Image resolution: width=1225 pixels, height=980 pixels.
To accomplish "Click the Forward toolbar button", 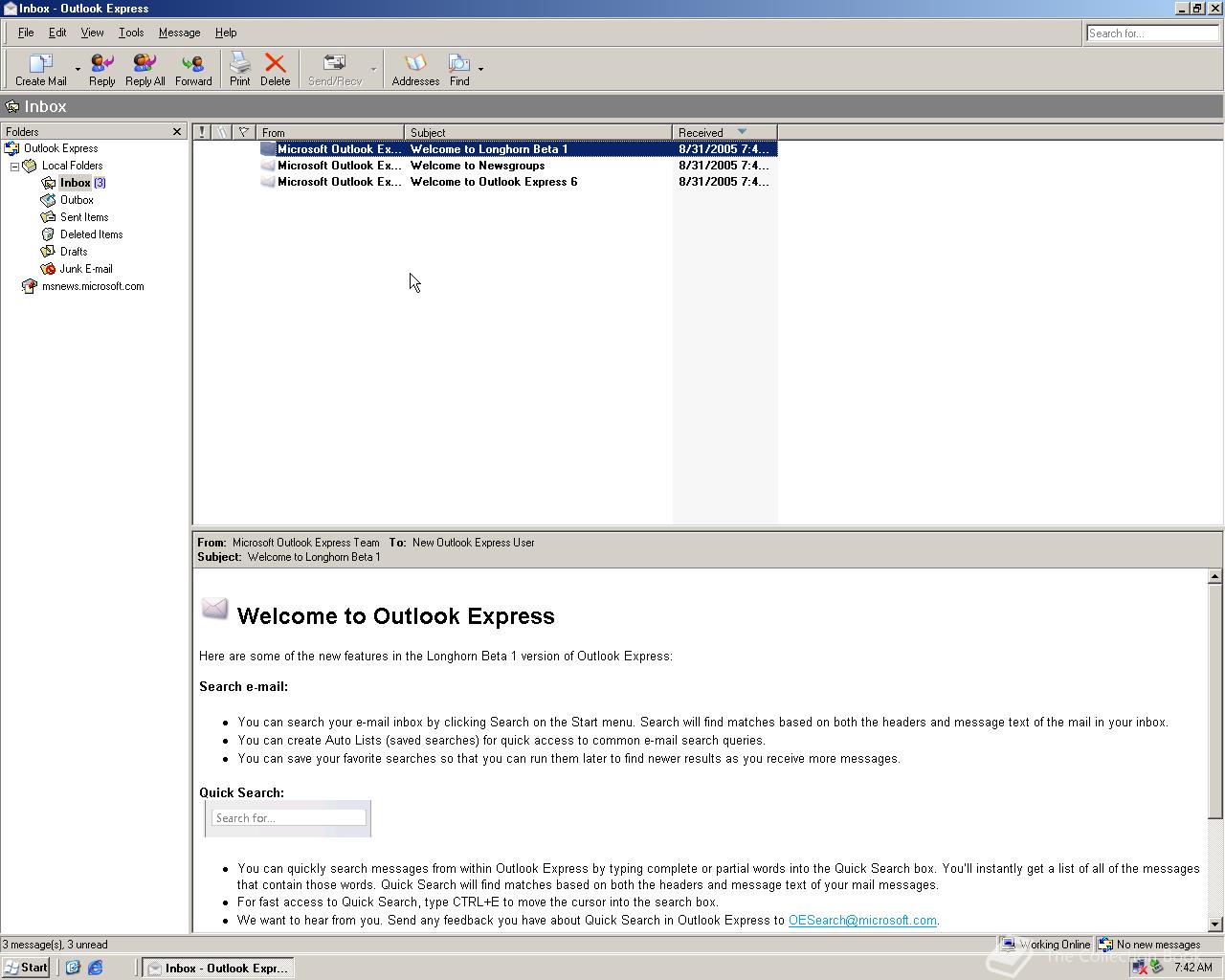I will 193,70.
